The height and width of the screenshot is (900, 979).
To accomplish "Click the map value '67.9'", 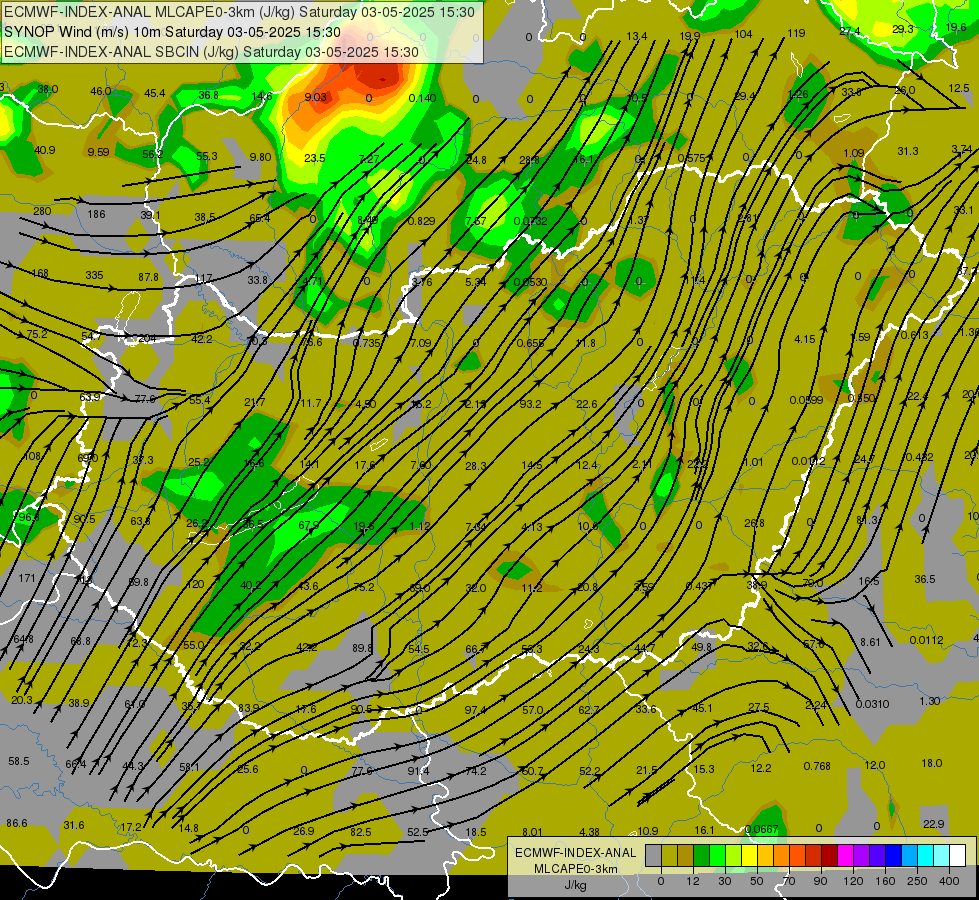I will [x=308, y=525].
